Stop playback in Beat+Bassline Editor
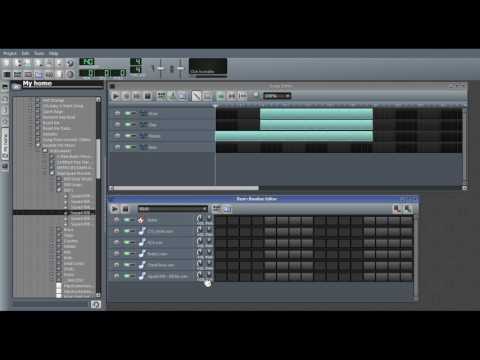The height and width of the screenshot is (360, 480). (125, 209)
